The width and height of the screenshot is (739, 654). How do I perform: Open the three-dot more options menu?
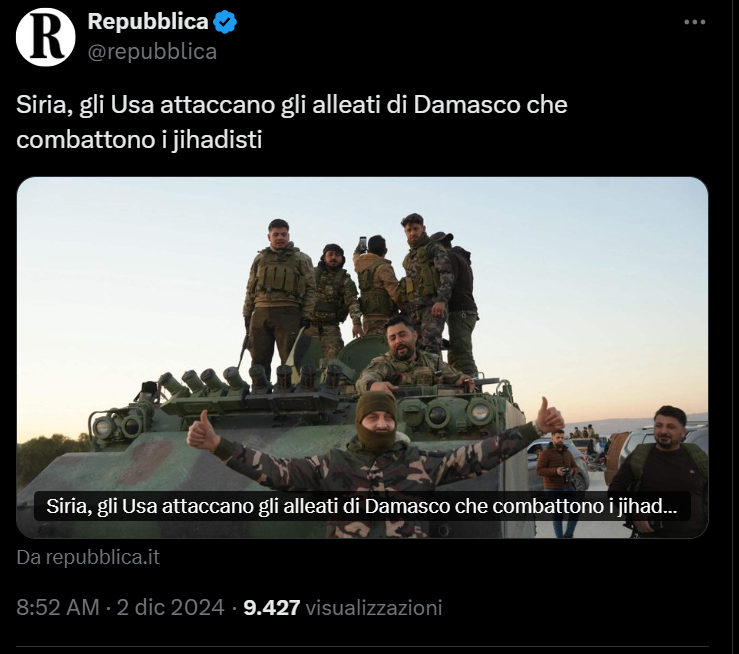pyautogui.click(x=694, y=22)
